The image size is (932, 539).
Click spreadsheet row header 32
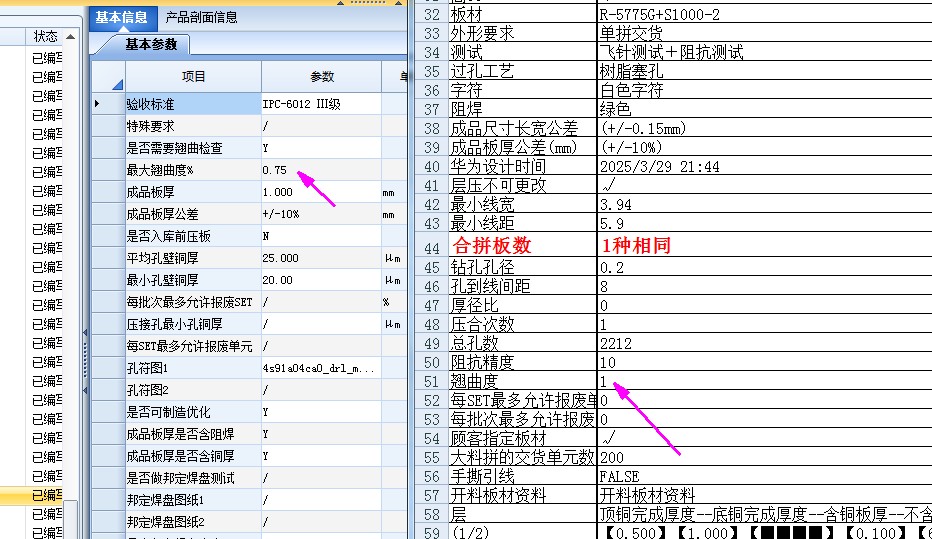tap(432, 14)
